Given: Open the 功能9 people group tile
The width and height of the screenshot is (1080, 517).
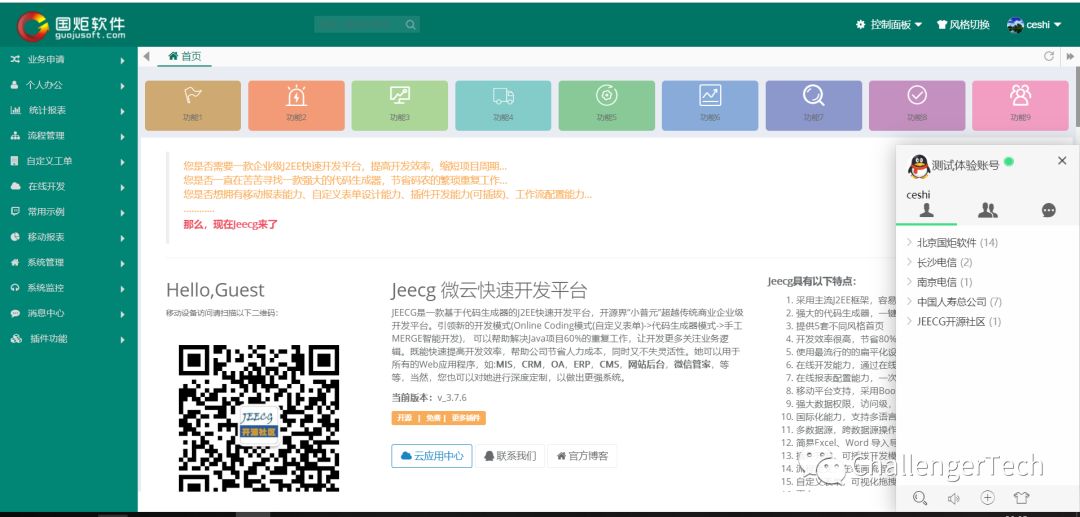Looking at the screenshot, I should coord(1020,105).
